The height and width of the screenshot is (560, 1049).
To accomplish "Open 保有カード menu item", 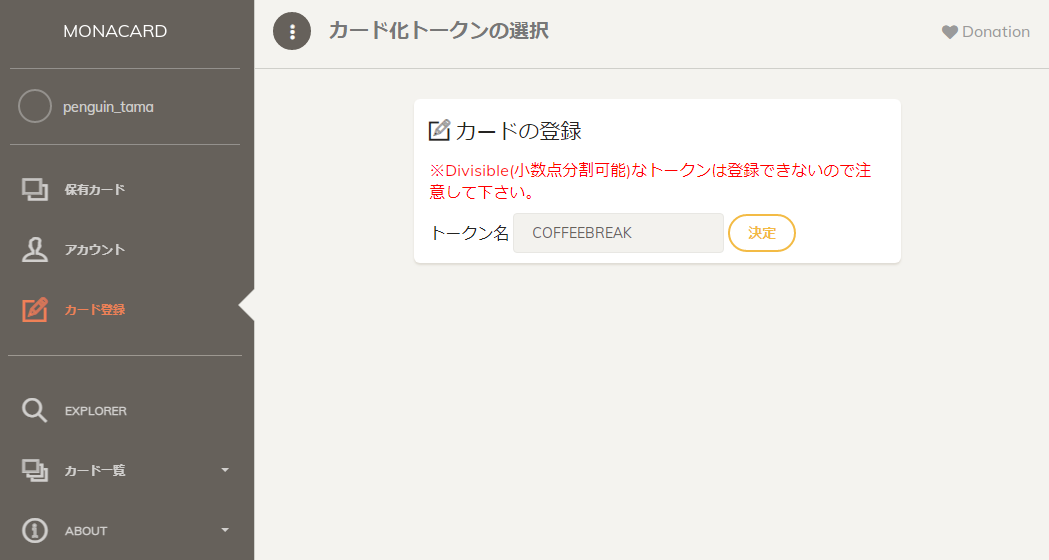I will [95, 189].
